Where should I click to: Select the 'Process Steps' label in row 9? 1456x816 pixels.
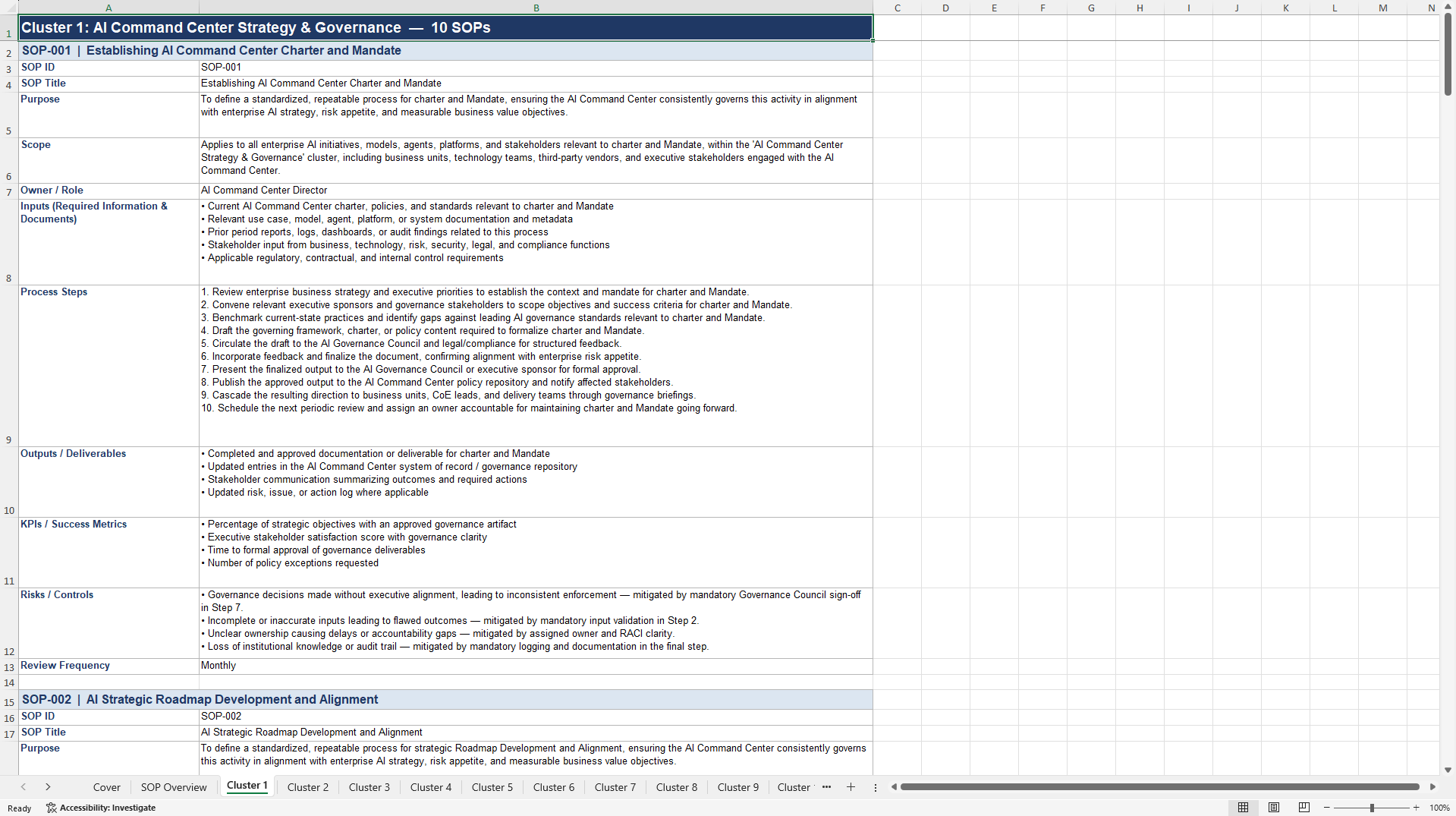108,366
